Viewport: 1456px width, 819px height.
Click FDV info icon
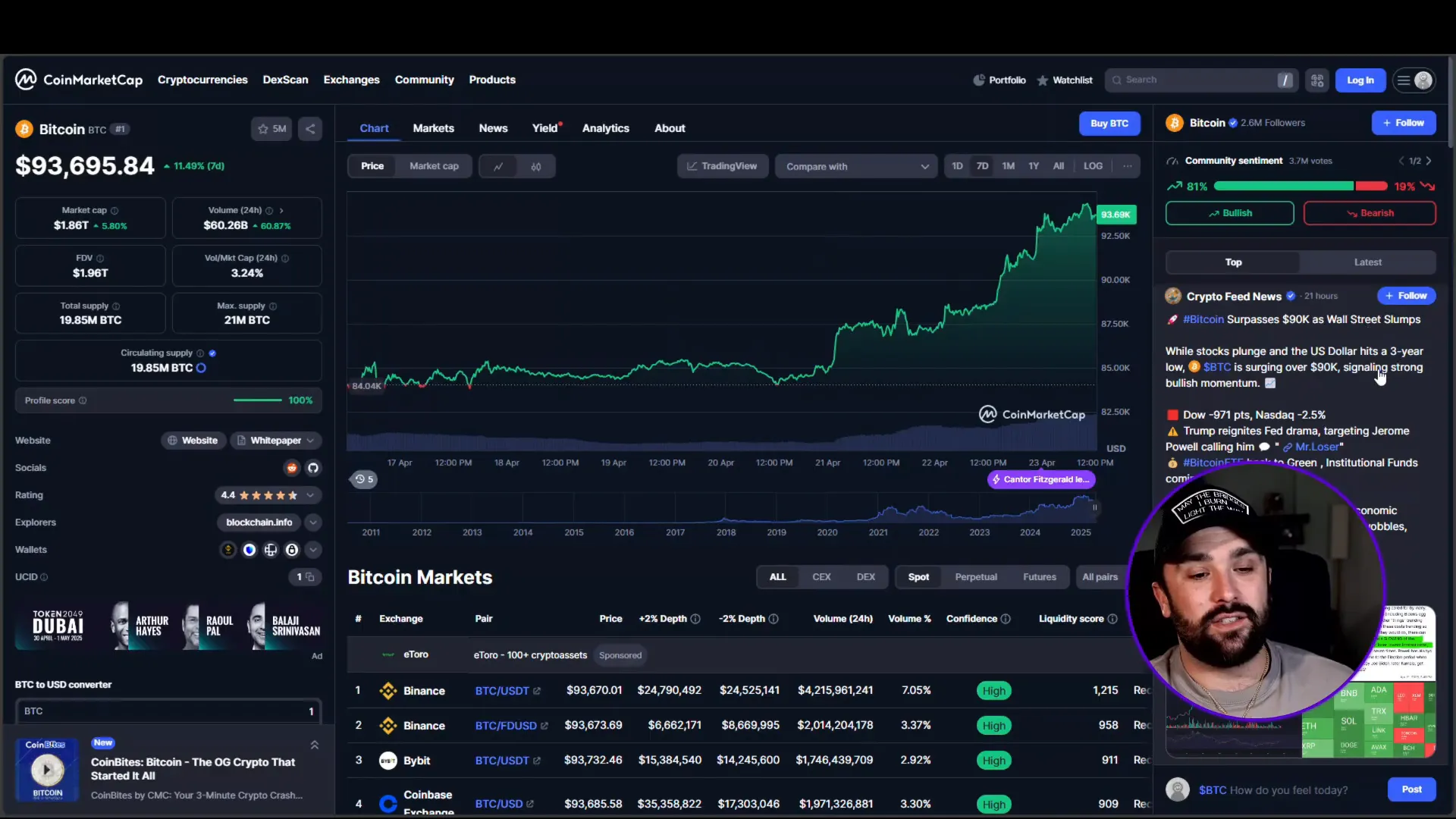click(x=100, y=258)
